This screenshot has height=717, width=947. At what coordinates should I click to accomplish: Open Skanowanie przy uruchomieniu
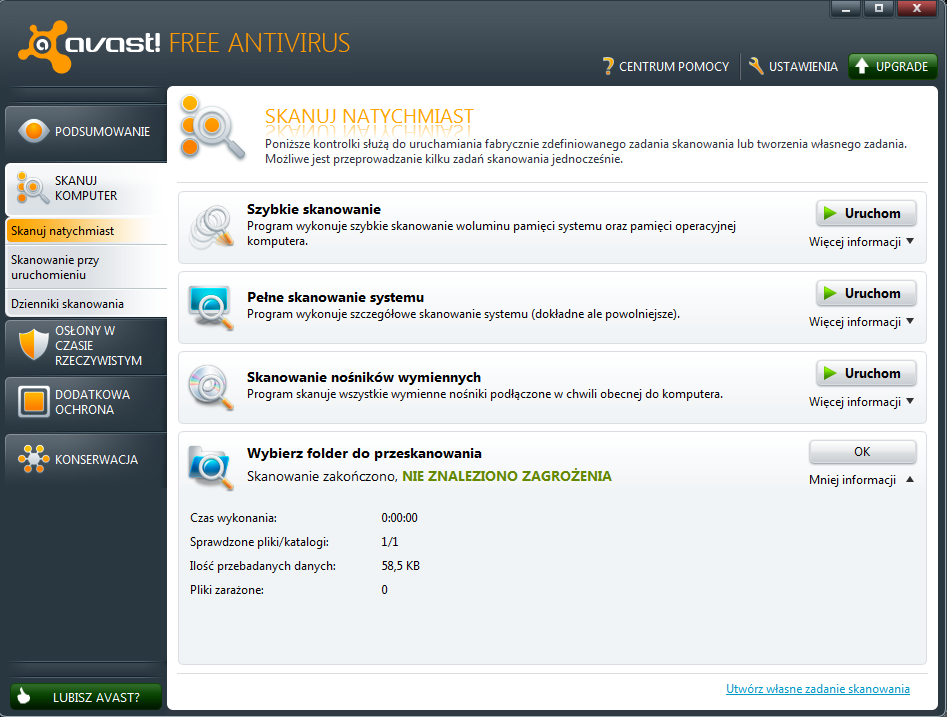[86, 267]
